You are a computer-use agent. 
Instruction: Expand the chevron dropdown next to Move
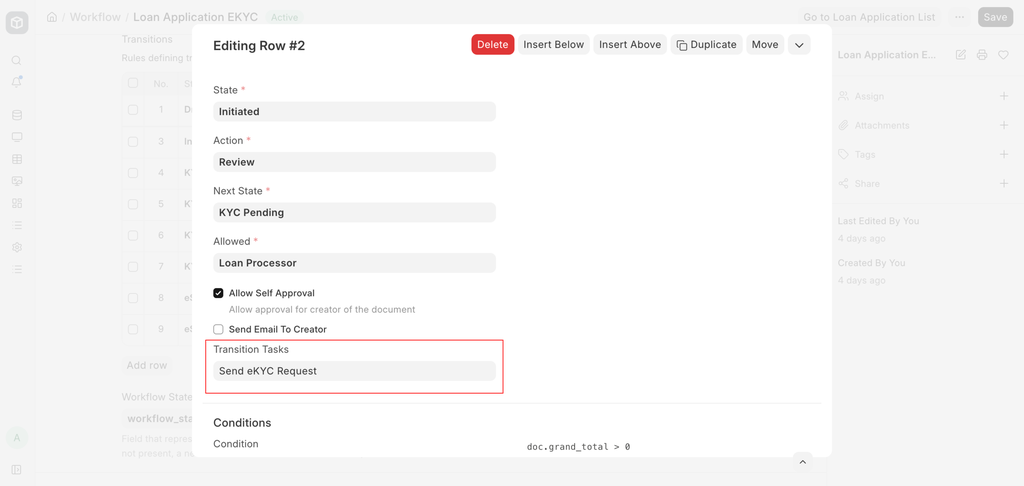click(799, 44)
